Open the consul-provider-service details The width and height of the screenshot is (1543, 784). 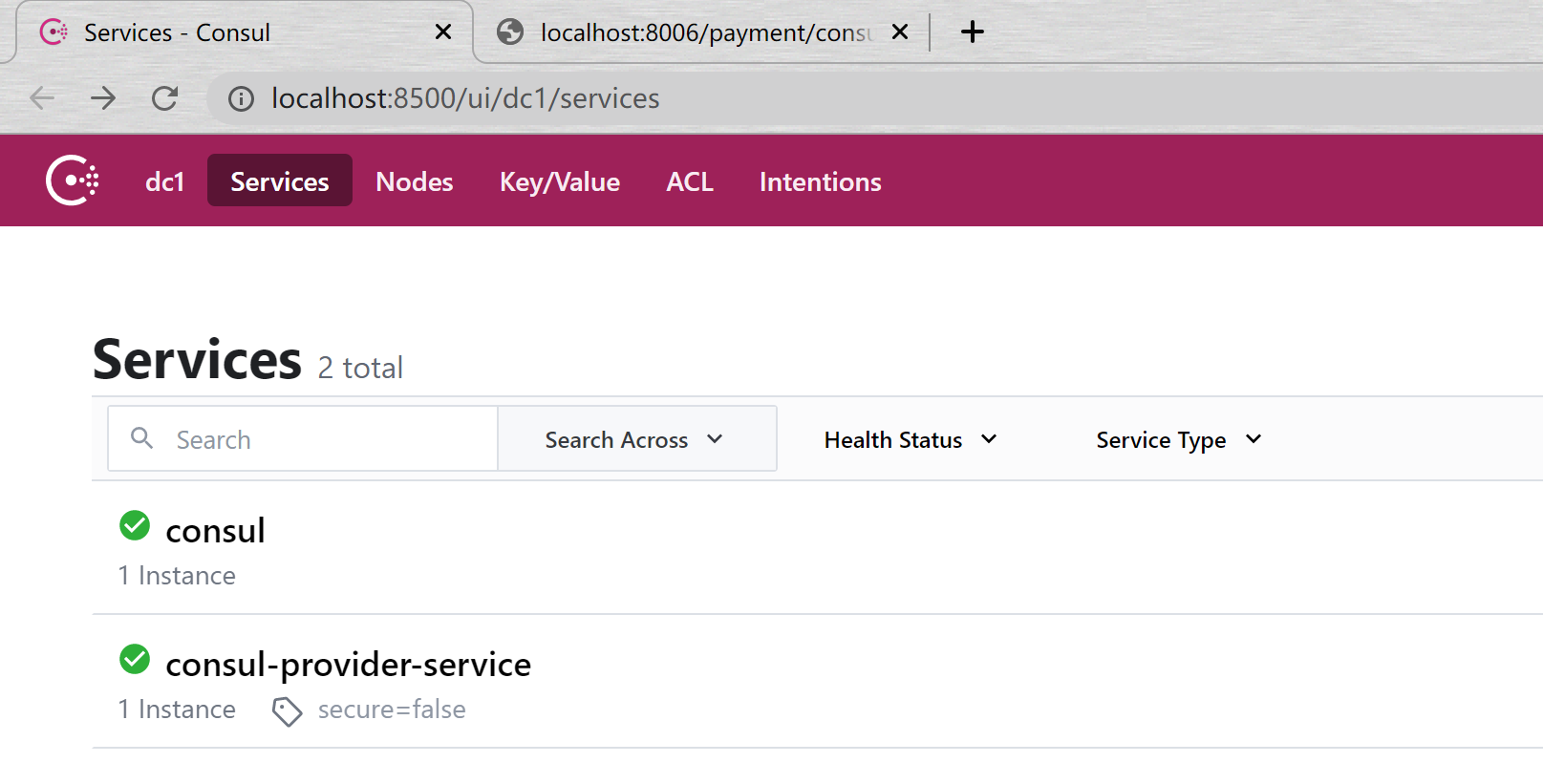(348, 665)
